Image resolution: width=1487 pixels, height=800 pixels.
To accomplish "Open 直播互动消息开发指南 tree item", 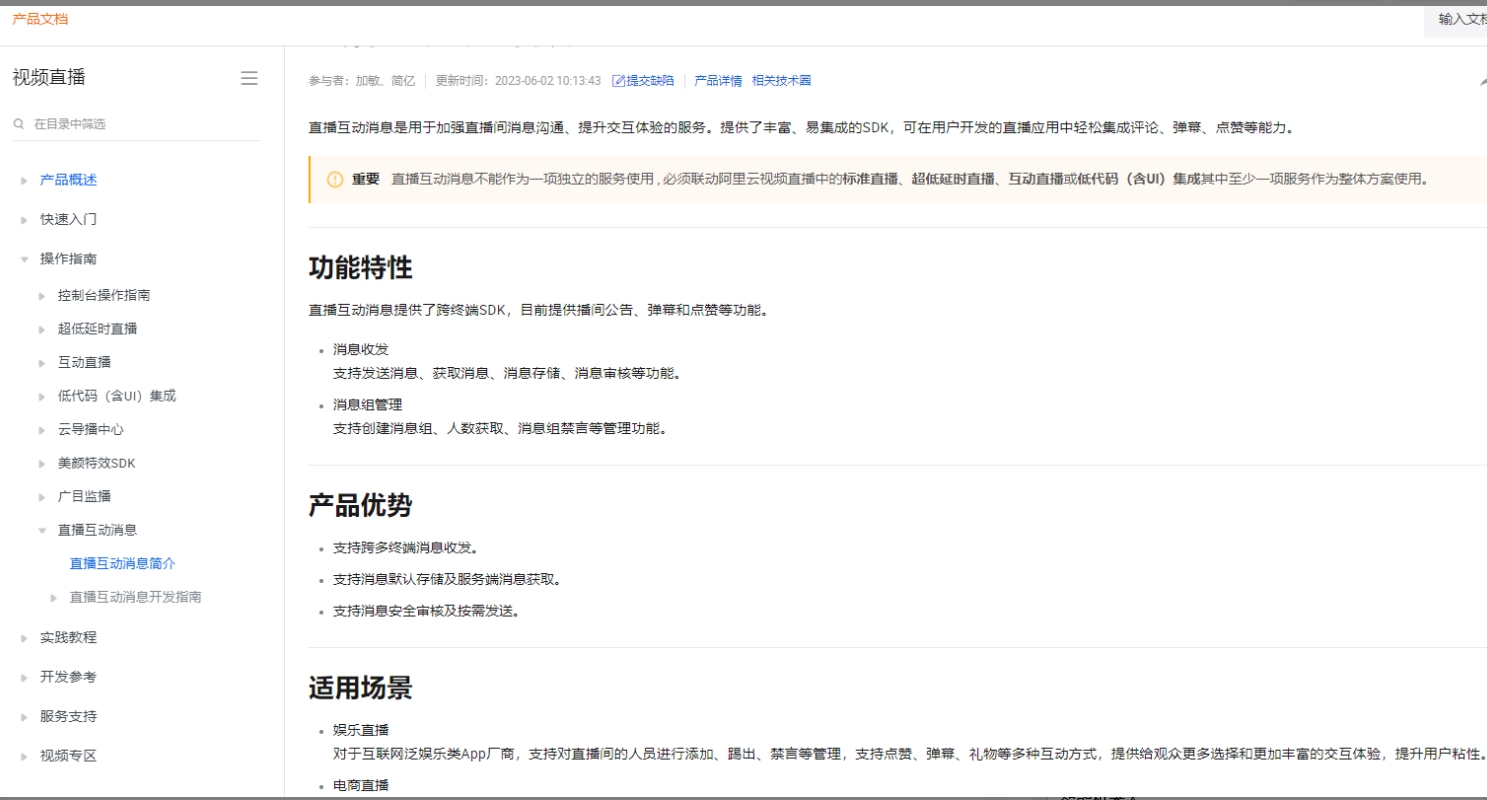I will coord(135,597).
